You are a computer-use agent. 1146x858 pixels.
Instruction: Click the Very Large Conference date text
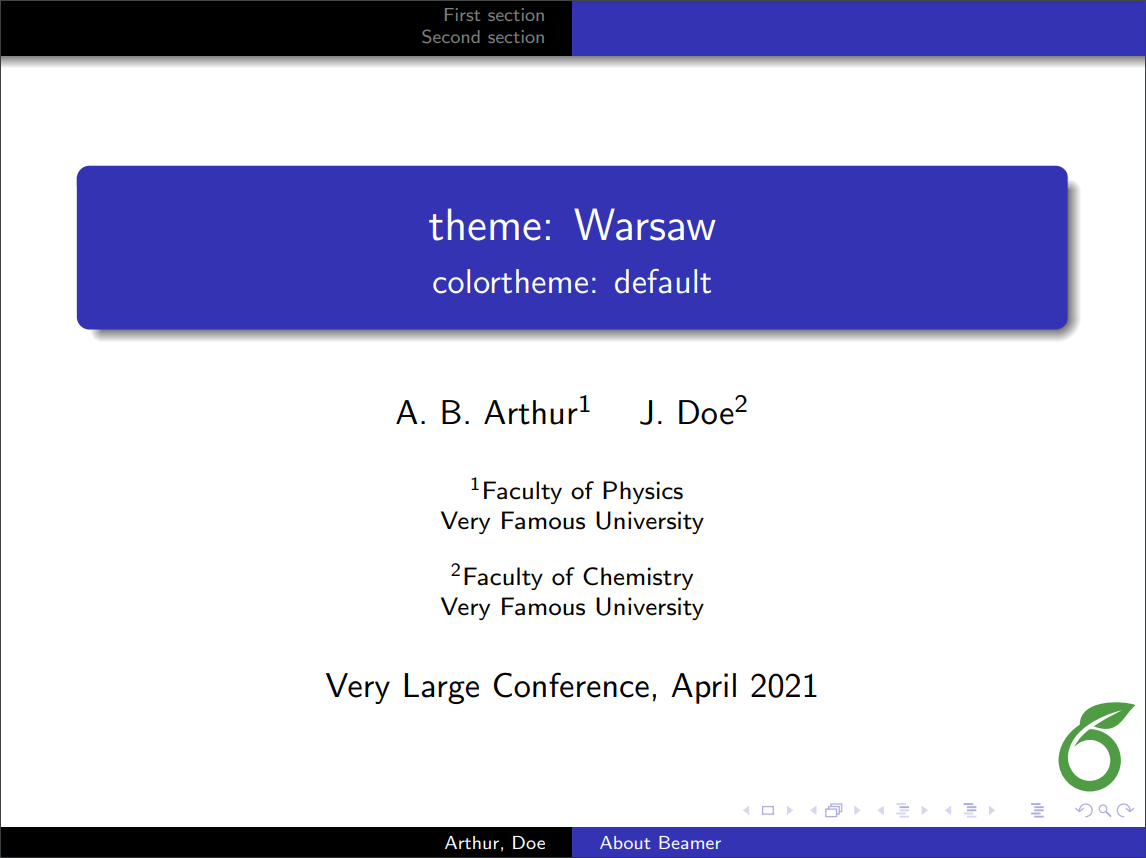coord(571,686)
